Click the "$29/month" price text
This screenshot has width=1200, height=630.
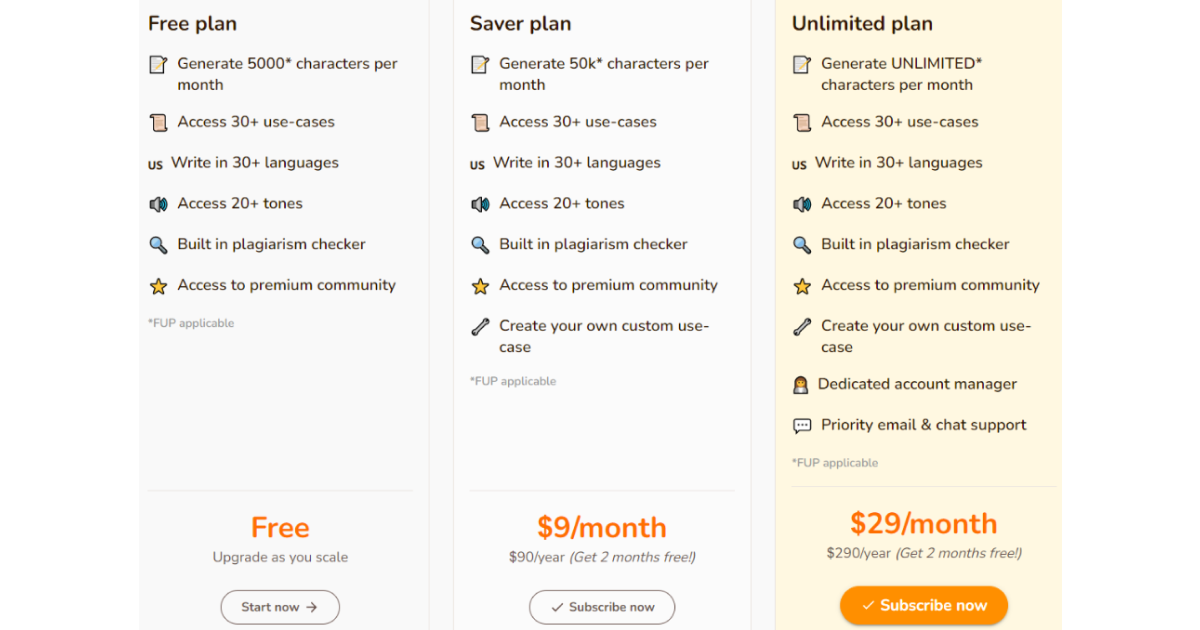[924, 523]
